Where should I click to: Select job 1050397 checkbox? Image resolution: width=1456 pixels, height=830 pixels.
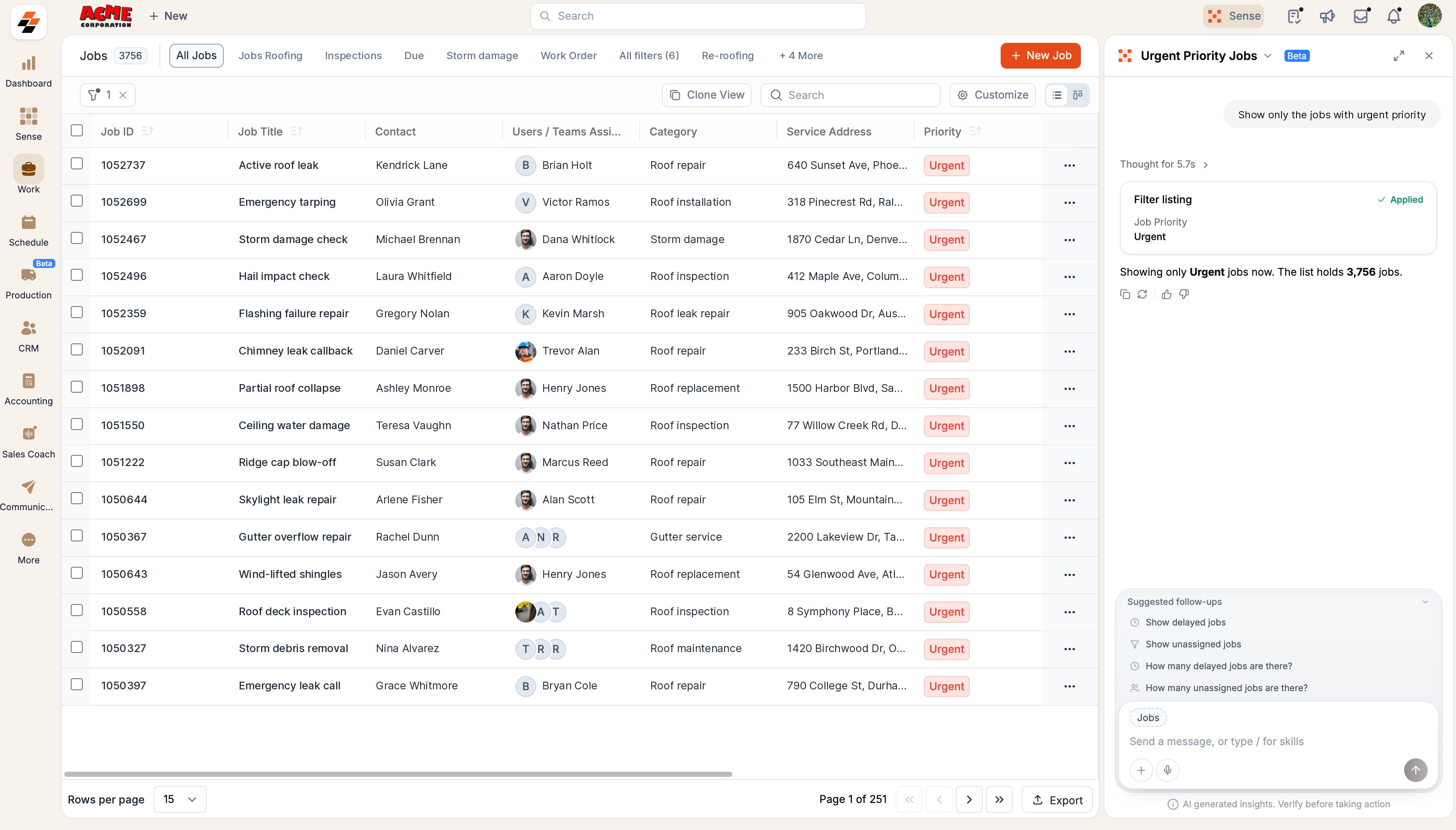coord(77,685)
